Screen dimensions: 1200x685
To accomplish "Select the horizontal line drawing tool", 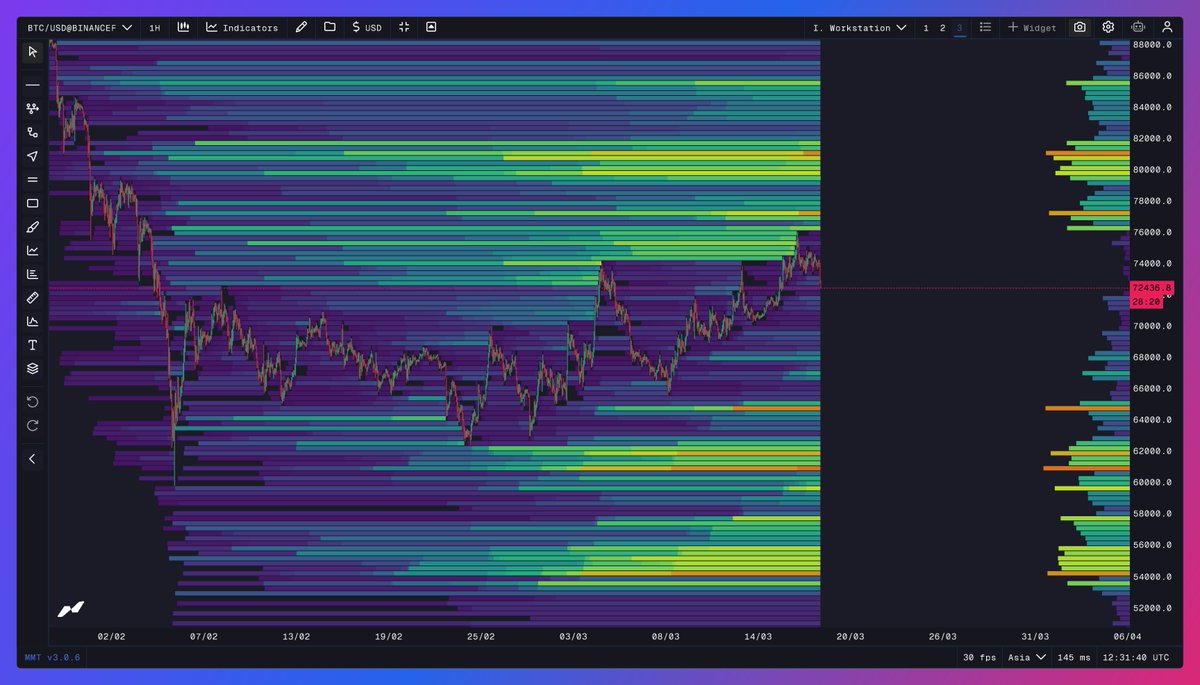I will [32, 85].
